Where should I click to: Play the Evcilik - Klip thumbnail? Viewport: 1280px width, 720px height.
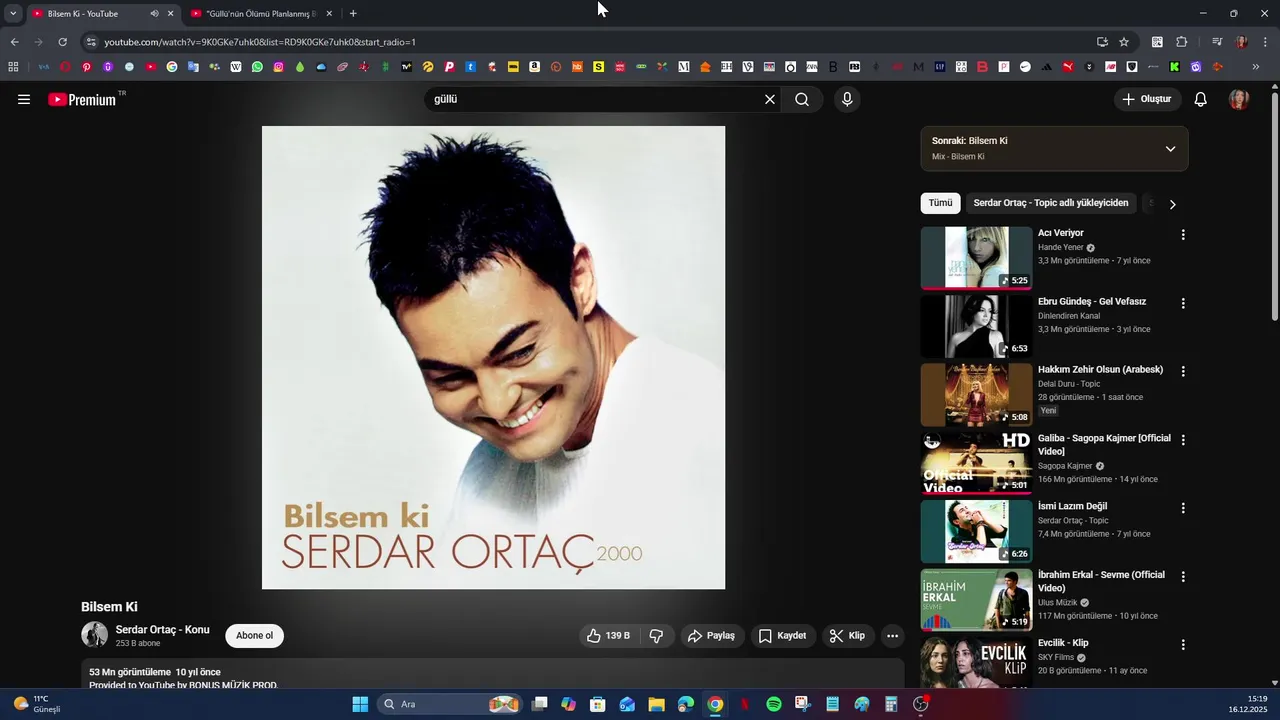click(976, 663)
